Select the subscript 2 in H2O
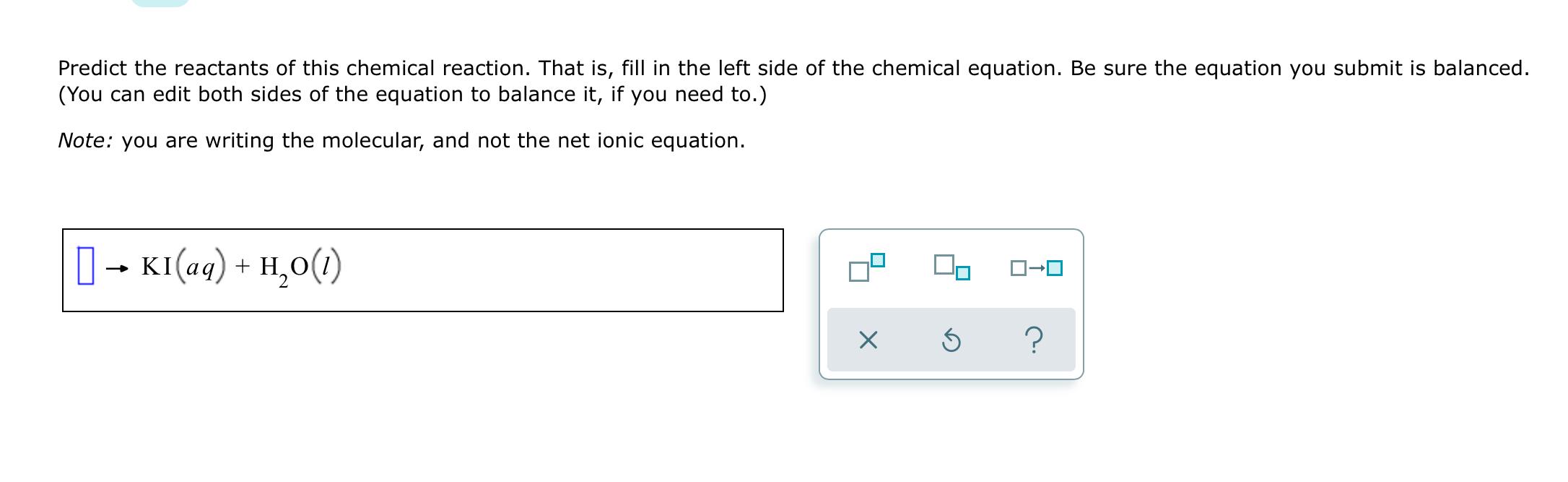Viewport: 1568px width, 482px height. click(284, 281)
